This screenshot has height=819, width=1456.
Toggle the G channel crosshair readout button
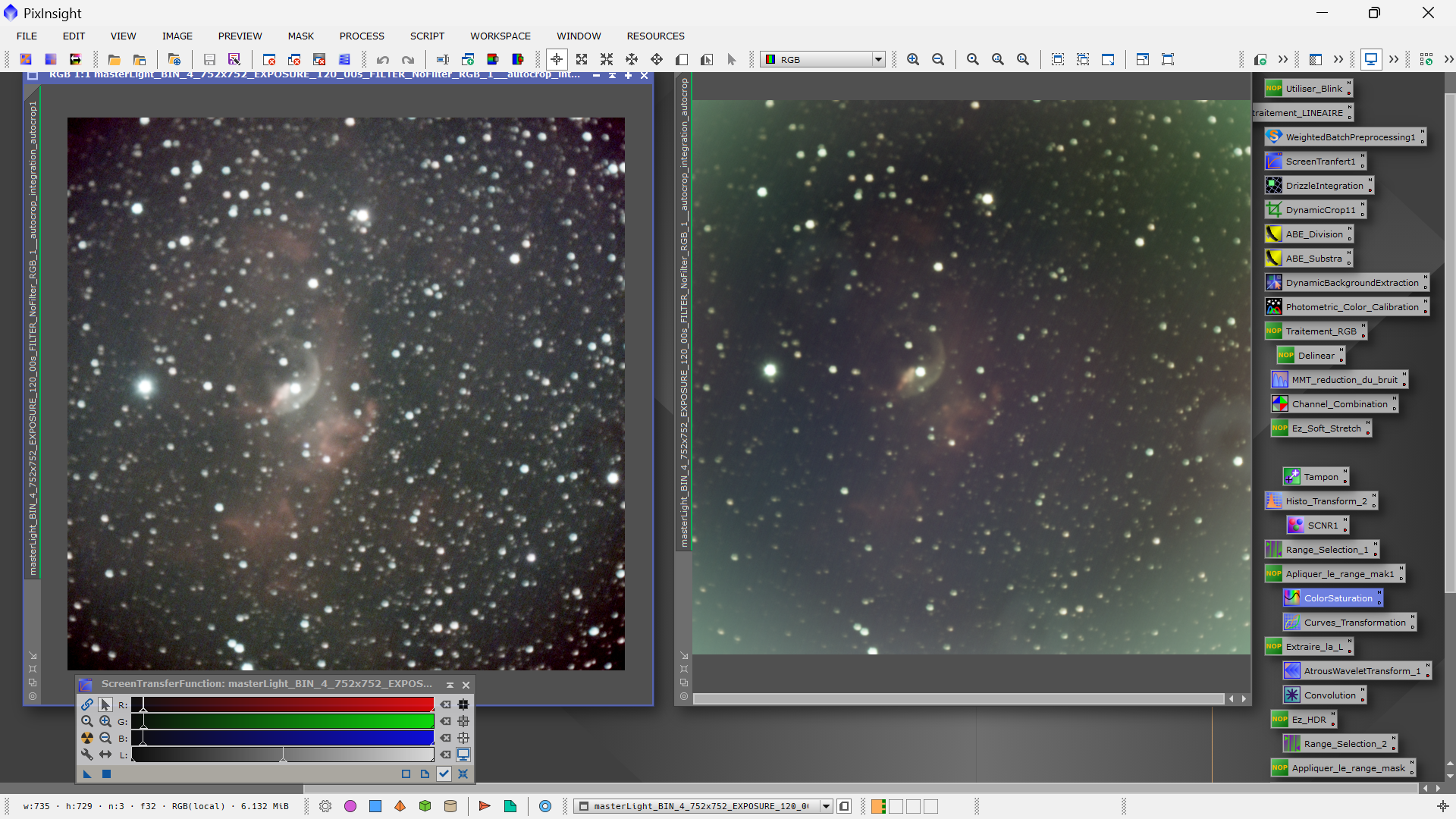[463, 721]
